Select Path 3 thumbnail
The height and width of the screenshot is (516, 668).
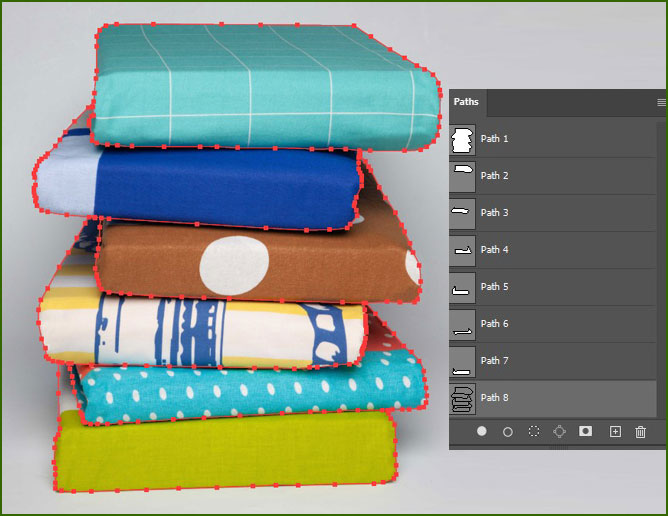click(x=463, y=213)
